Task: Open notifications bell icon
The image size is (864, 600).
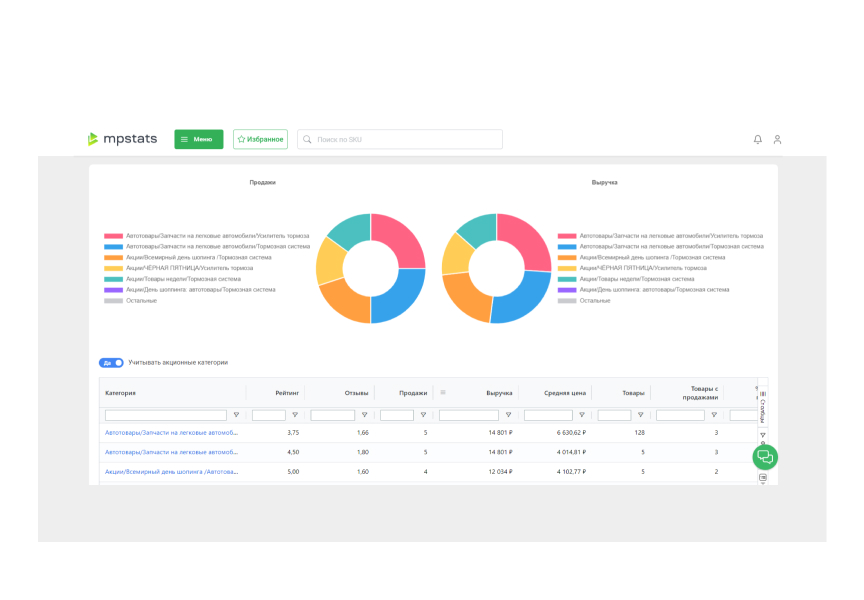Action: [x=757, y=139]
